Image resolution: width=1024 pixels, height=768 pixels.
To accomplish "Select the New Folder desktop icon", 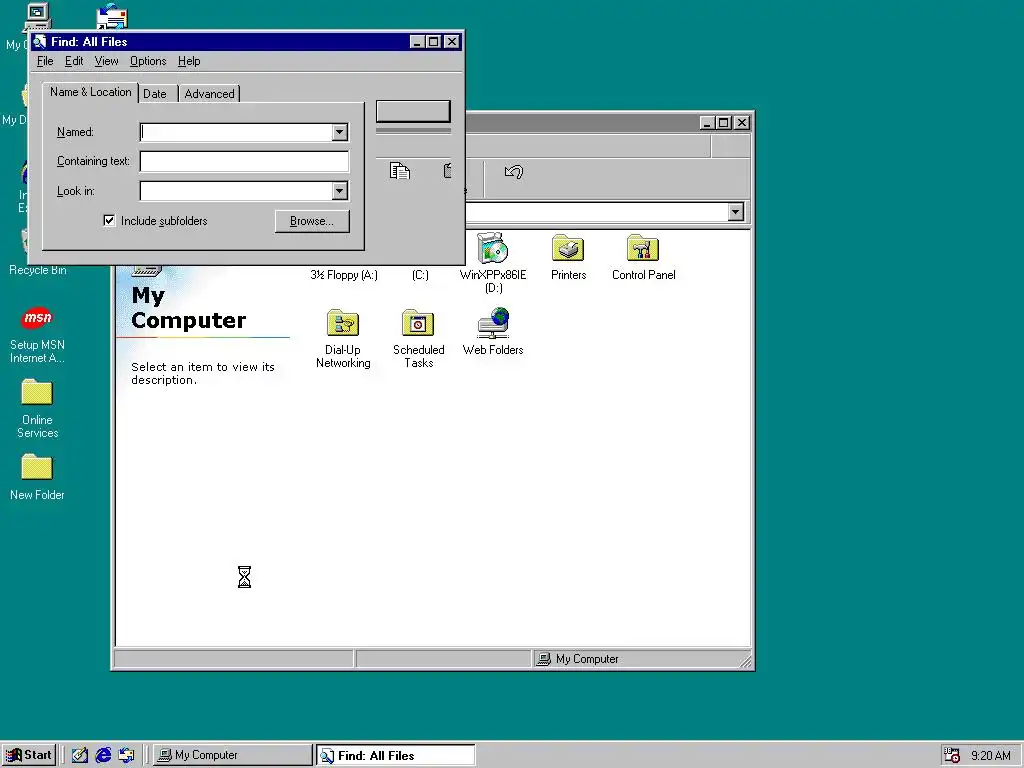I will point(37,468).
